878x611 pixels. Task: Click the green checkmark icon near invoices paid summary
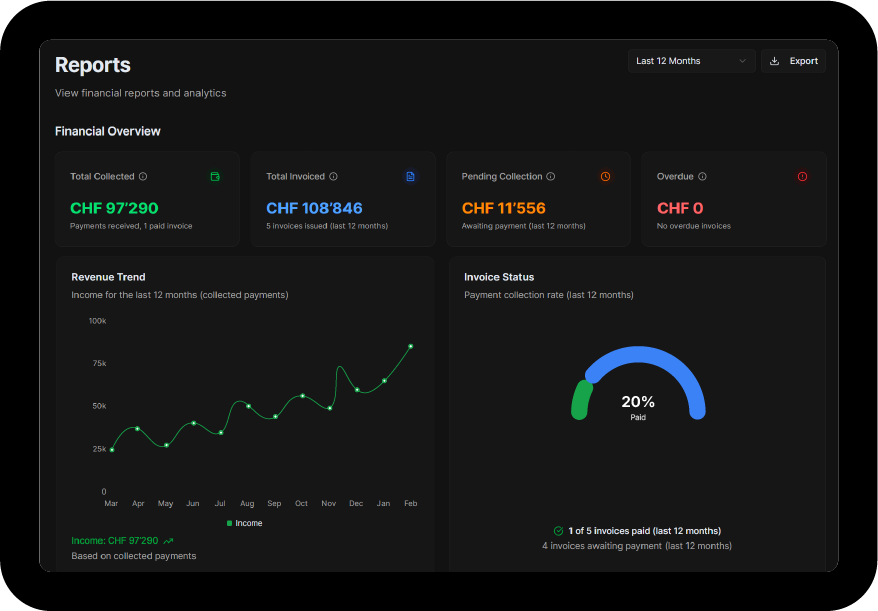[558, 531]
